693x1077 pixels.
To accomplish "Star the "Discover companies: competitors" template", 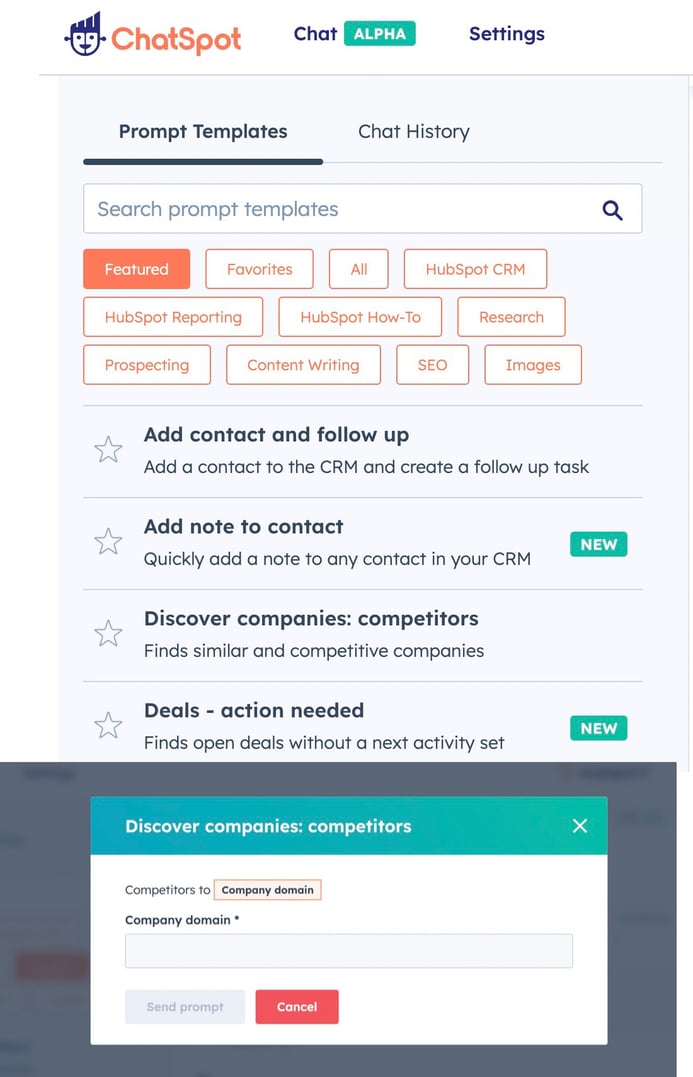I will point(108,633).
